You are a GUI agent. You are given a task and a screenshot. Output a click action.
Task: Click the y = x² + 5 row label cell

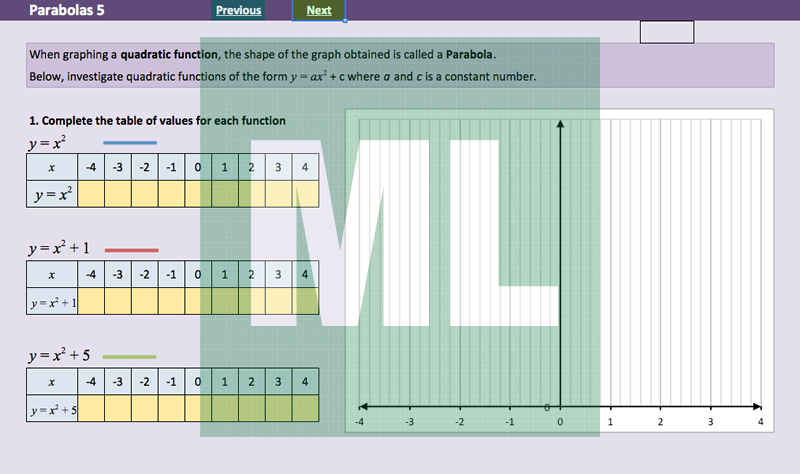[52, 409]
